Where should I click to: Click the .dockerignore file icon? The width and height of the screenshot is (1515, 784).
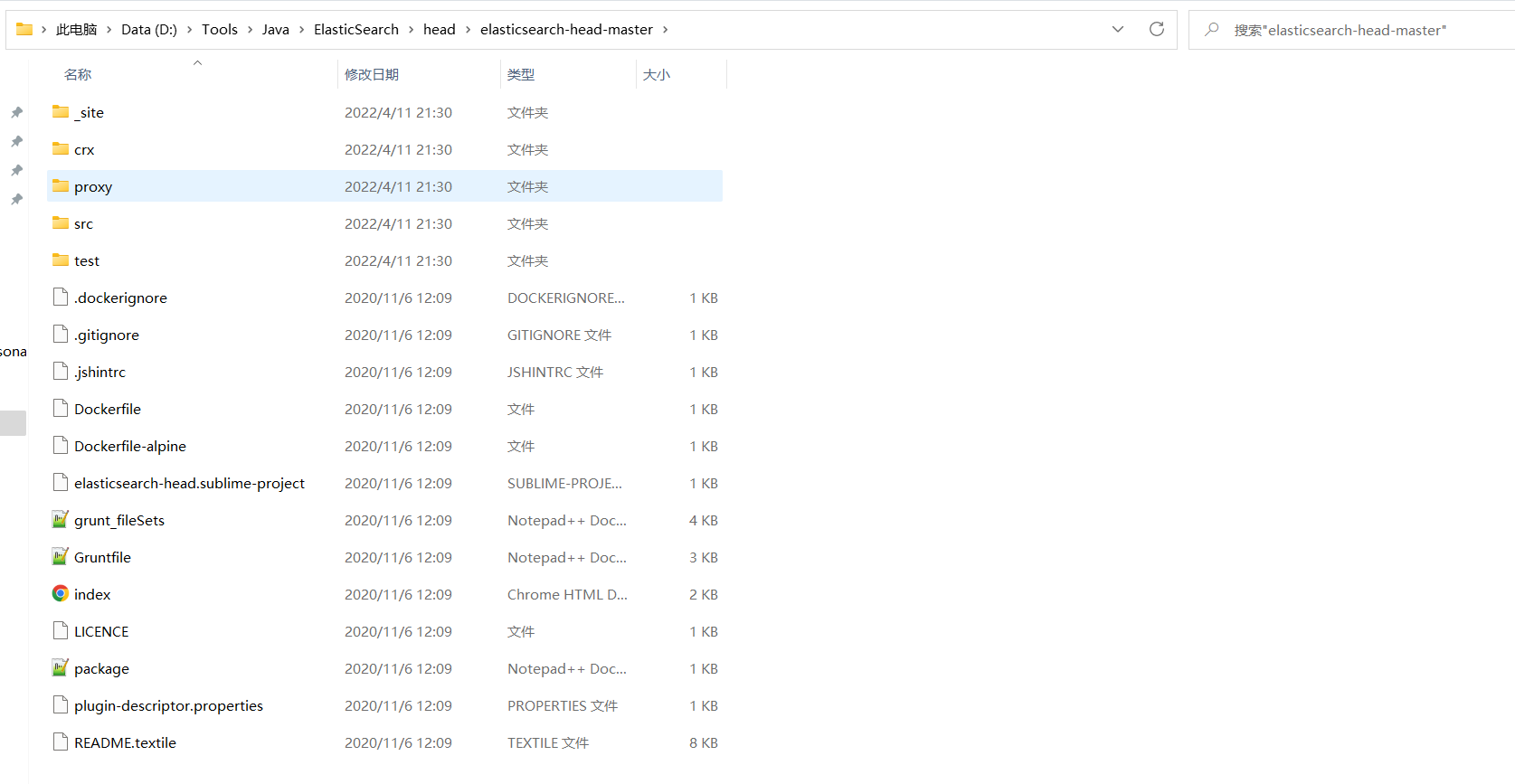point(61,298)
